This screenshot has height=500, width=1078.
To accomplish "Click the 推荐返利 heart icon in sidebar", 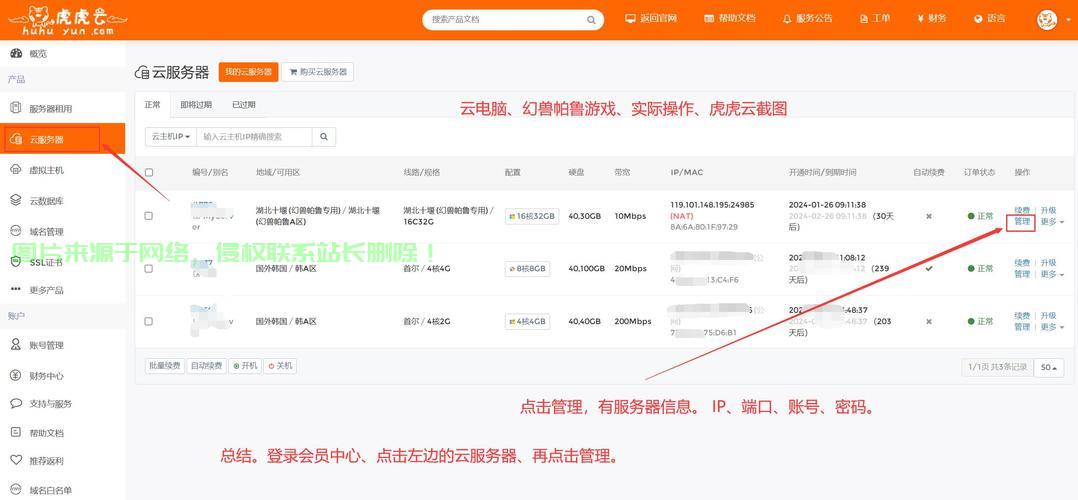I will pyautogui.click(x=16, y=460).
